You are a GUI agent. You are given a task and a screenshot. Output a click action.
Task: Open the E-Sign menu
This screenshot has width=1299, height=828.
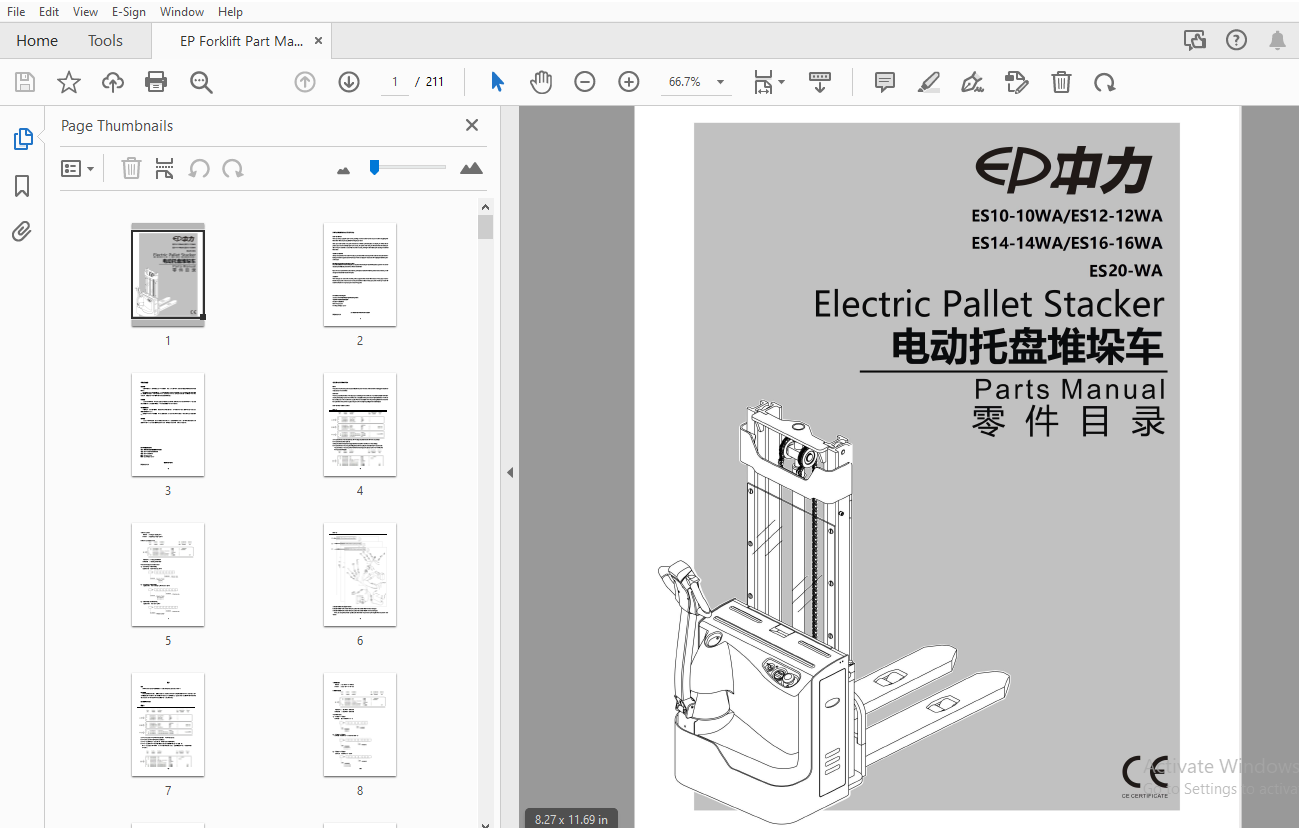pyautogui.click(x=128, y=12)
